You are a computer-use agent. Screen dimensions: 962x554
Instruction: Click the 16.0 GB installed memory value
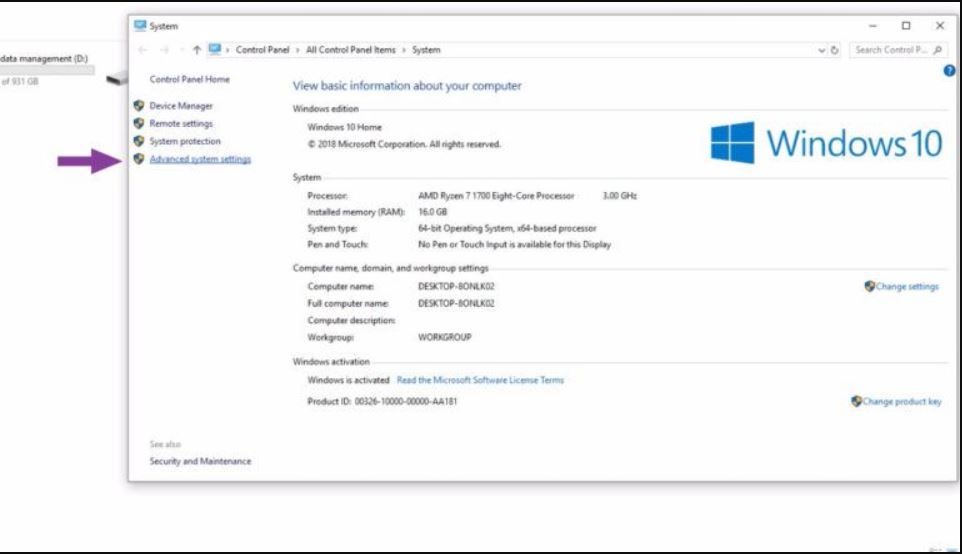(x=433, y=212)
